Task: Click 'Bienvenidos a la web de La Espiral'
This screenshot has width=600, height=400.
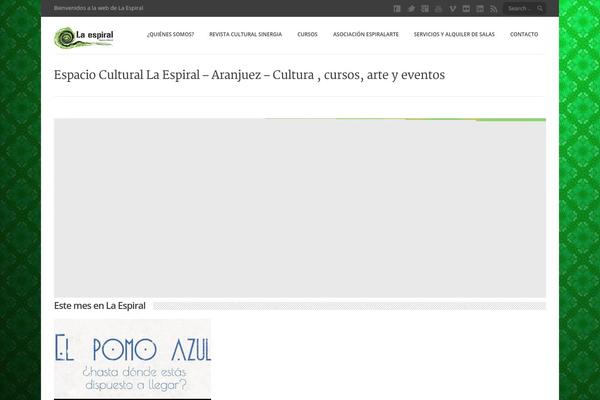Action: point(98,8)
